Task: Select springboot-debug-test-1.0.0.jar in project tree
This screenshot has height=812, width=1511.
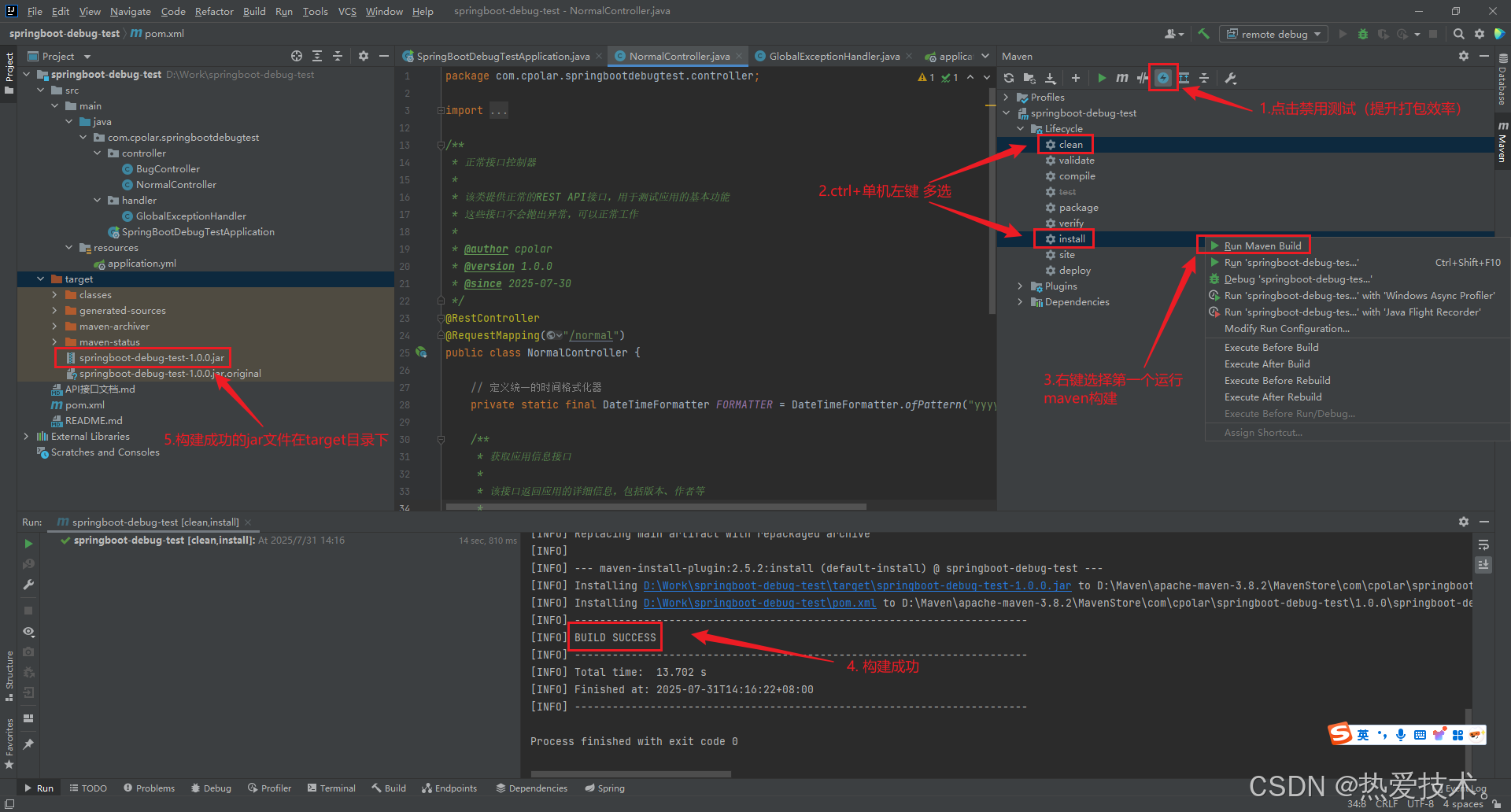Action: pyautogui.click(x=151, y=358)
